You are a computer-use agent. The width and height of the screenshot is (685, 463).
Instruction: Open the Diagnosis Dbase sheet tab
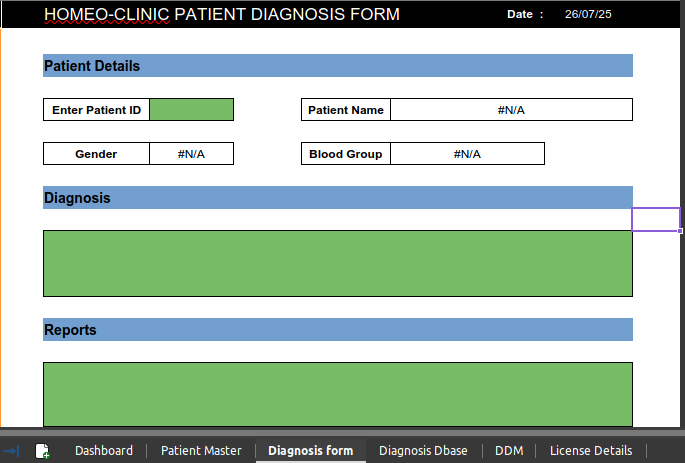(423, 451)
